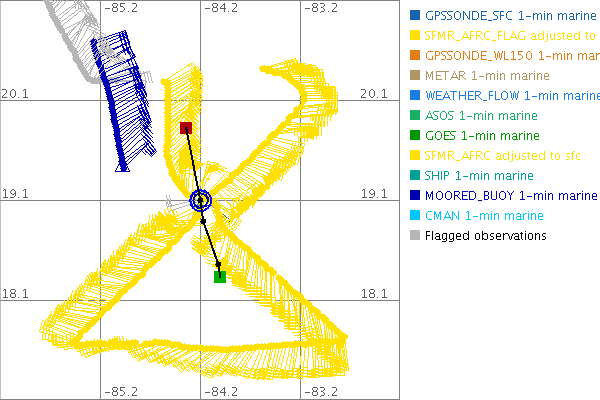
Task: Click the green GOES legend swatch
Action: pyautogui.click(x=415, y=136)
